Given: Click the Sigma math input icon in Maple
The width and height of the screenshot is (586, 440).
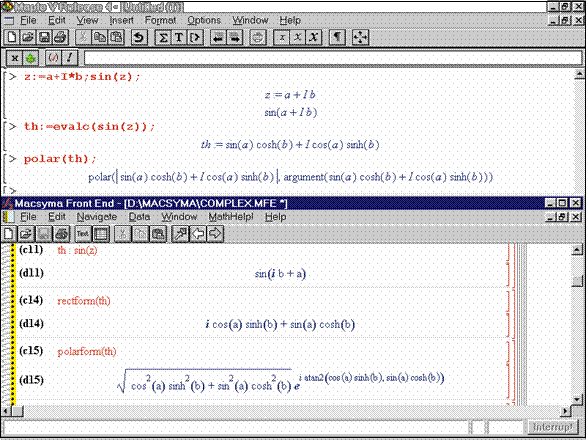Looking at the screenshot, I should tap(163, 37).
